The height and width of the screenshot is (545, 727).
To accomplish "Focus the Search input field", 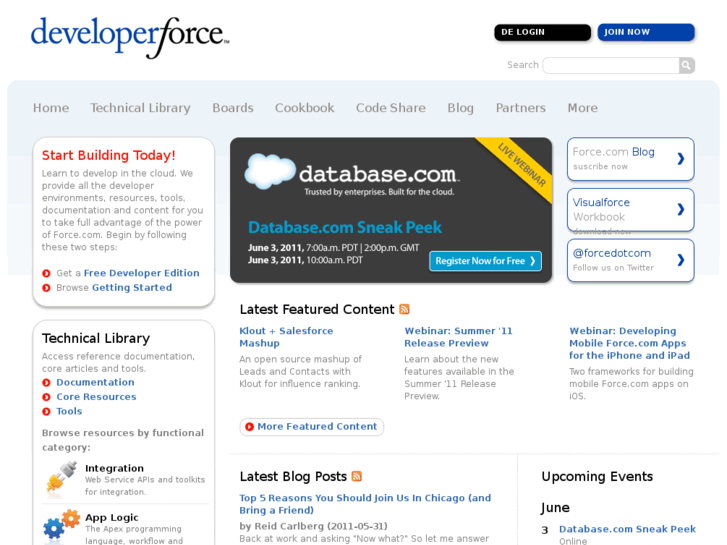I will pos(611,65).
